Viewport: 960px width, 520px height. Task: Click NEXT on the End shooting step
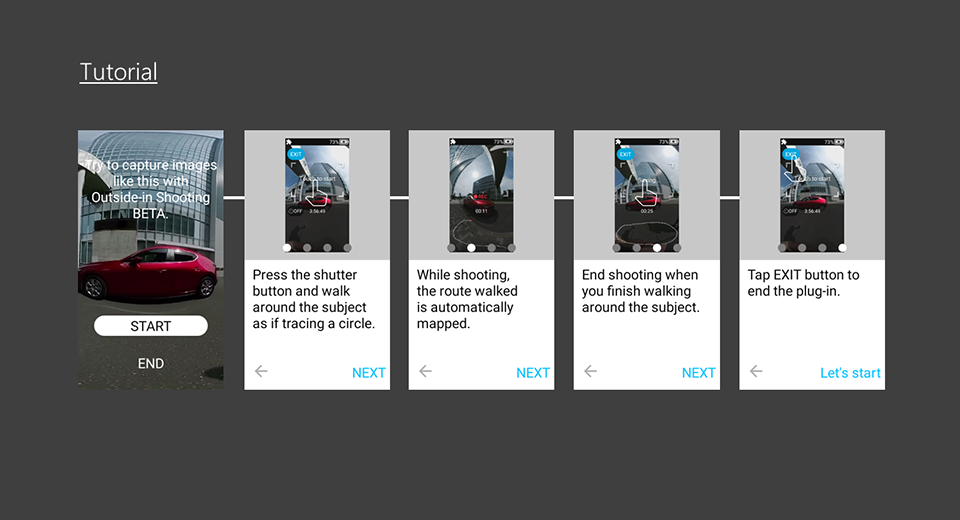click(699, 373)
